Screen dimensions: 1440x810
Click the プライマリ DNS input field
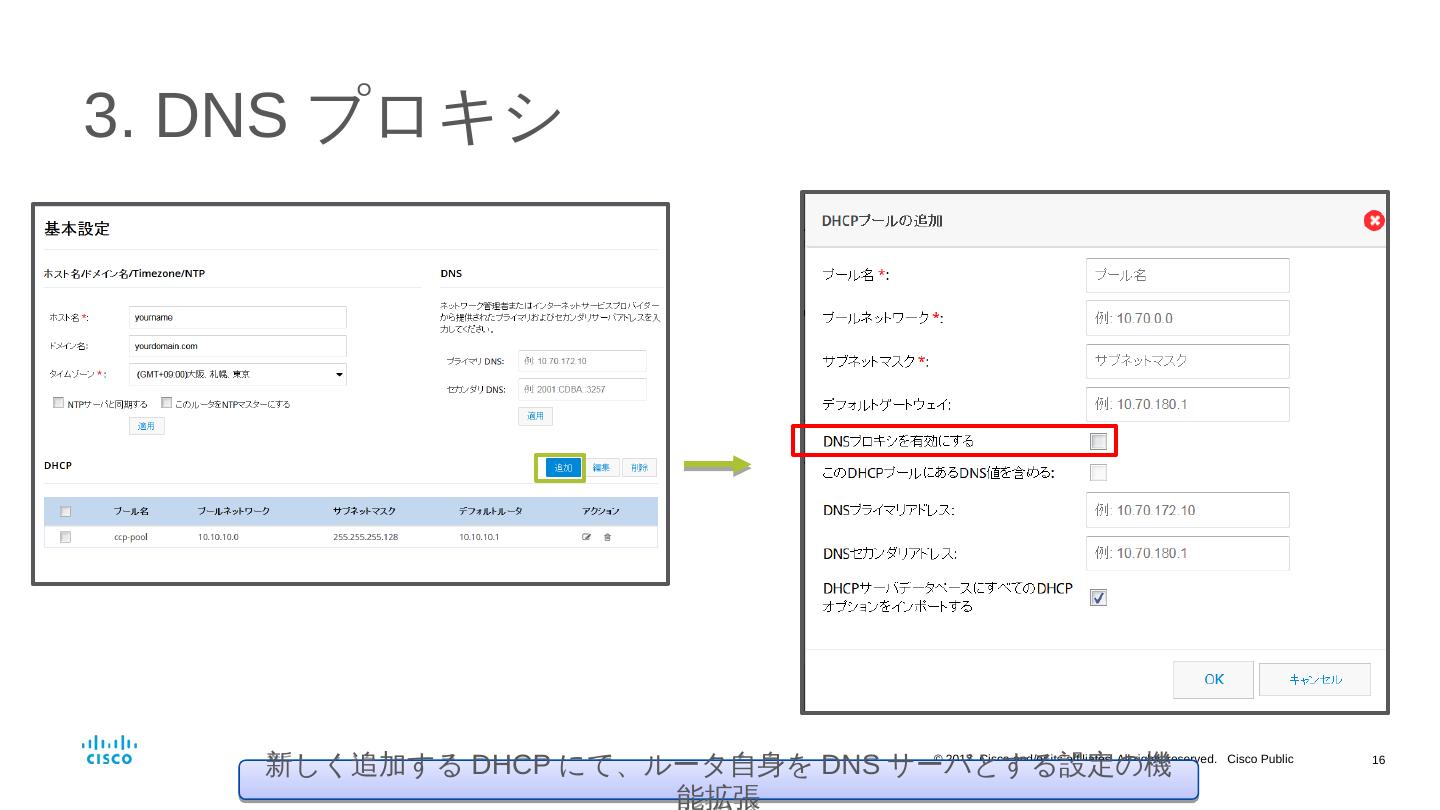coord(582,361)
